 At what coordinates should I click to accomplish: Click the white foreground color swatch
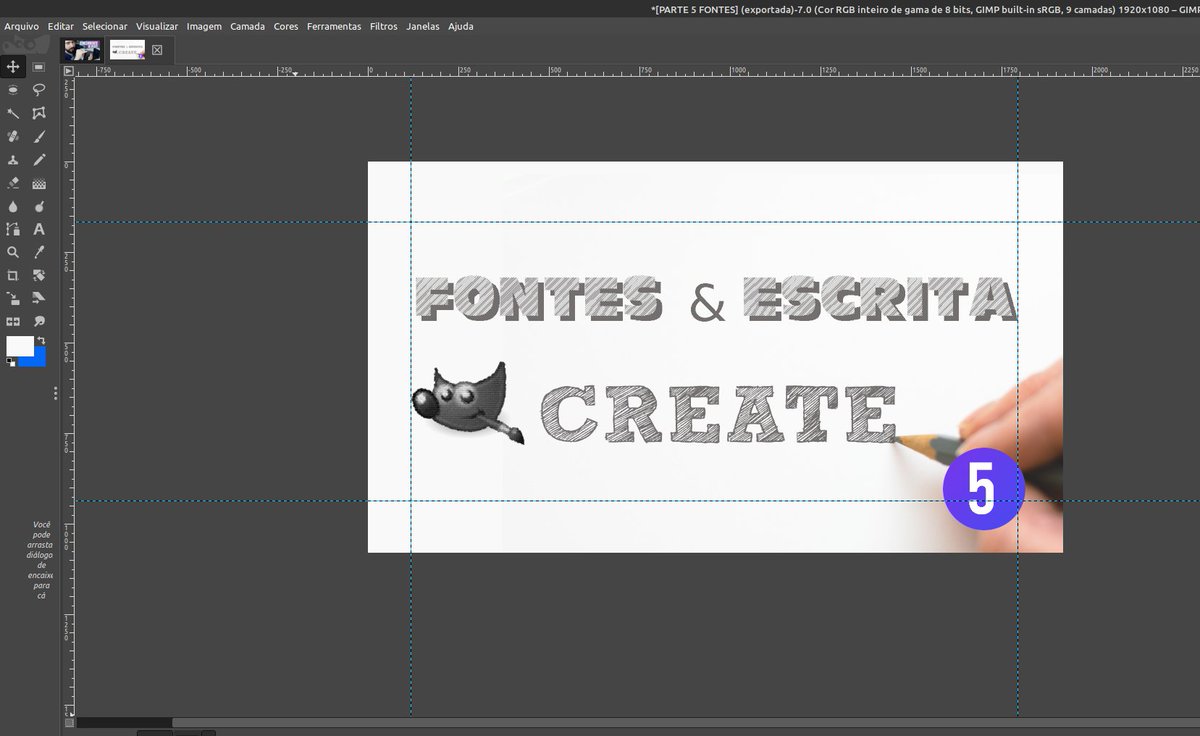tap(19, 346)
